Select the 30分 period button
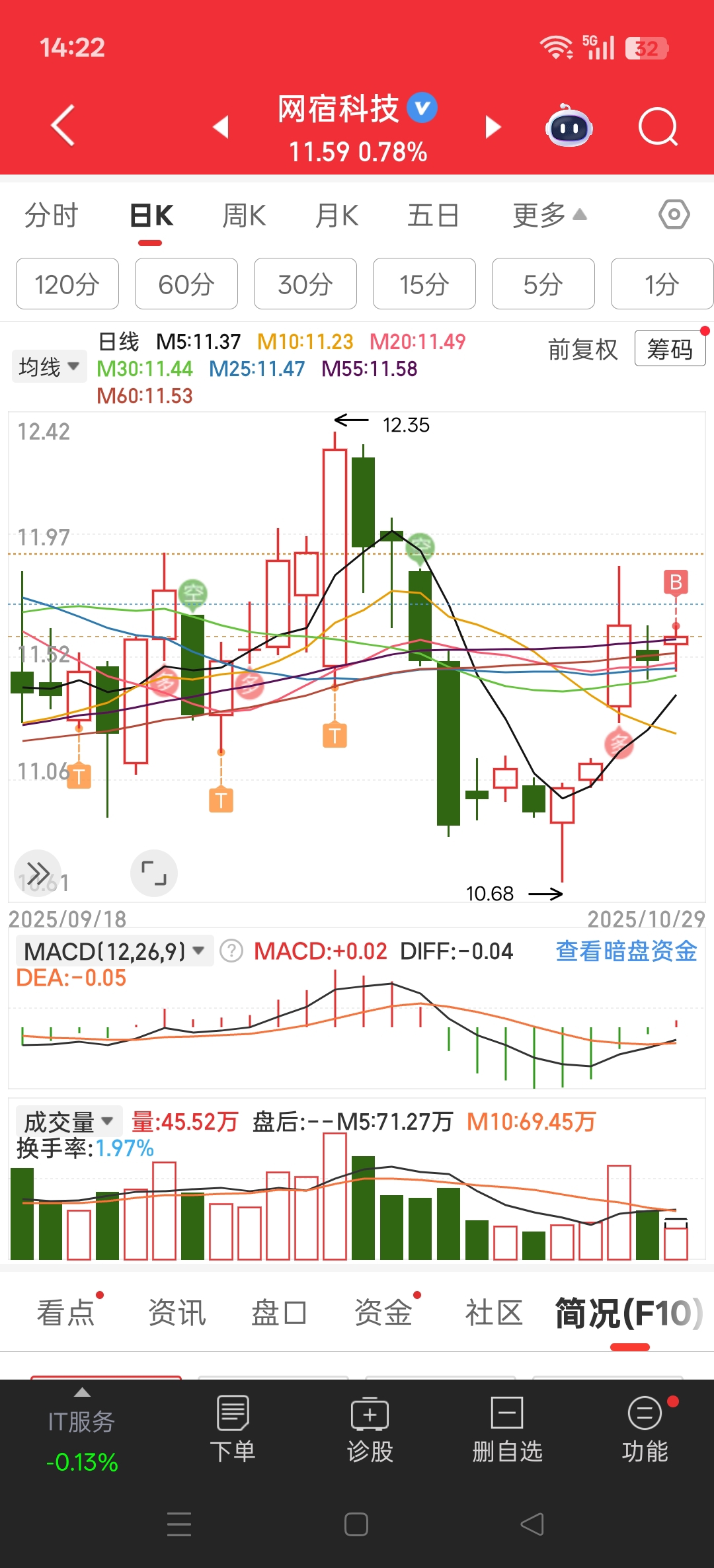 (x=305, y=284)
